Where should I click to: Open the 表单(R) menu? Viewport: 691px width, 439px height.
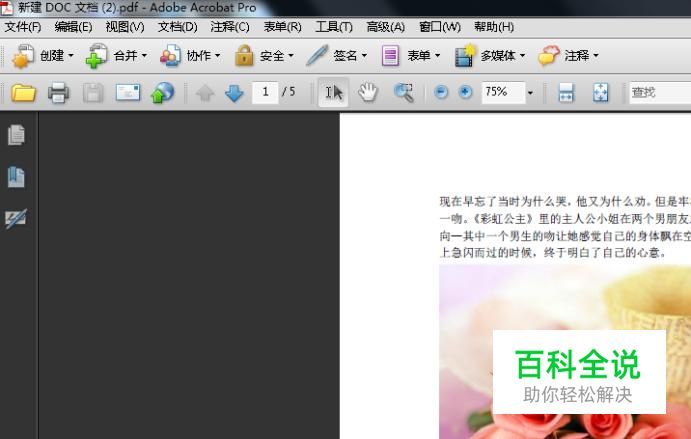coord(282,27)
